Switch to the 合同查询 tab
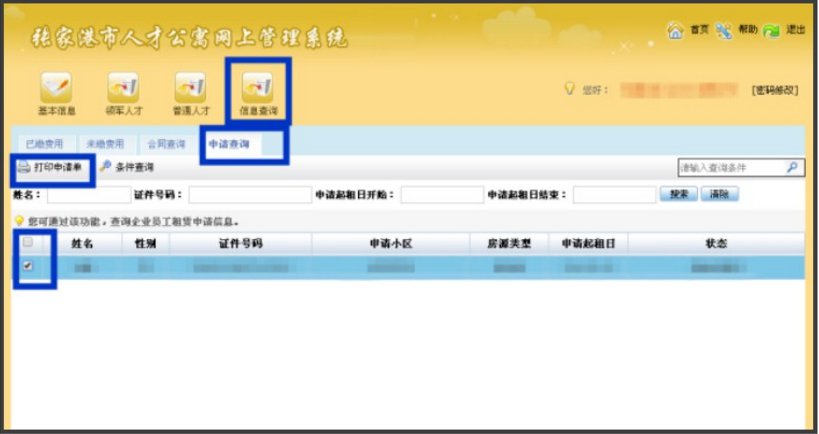819x434 pixels. (165, 144)
